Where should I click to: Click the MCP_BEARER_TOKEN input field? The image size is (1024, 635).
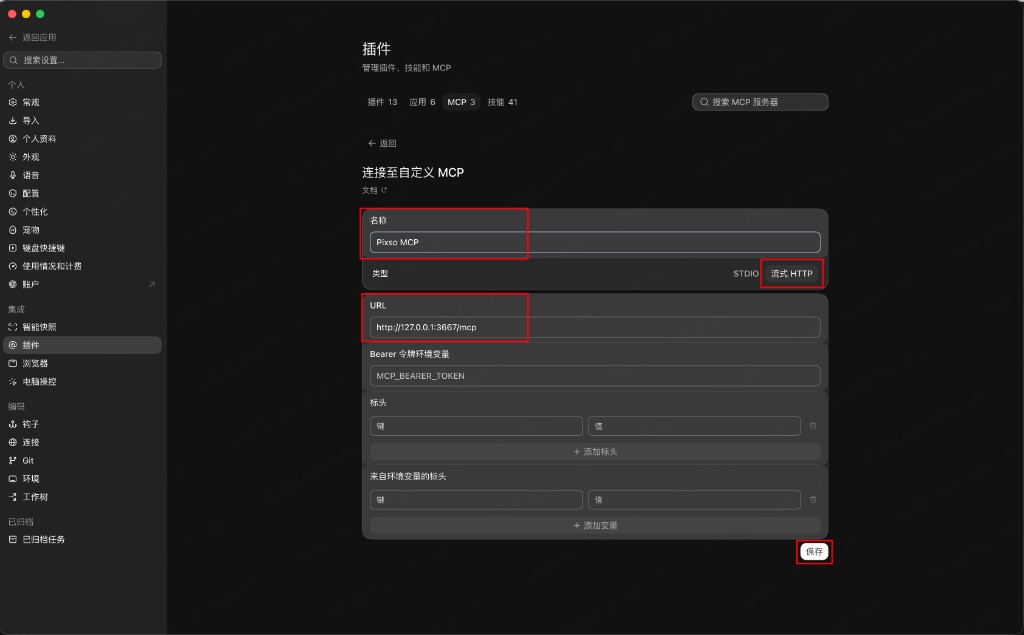point(595,376)
